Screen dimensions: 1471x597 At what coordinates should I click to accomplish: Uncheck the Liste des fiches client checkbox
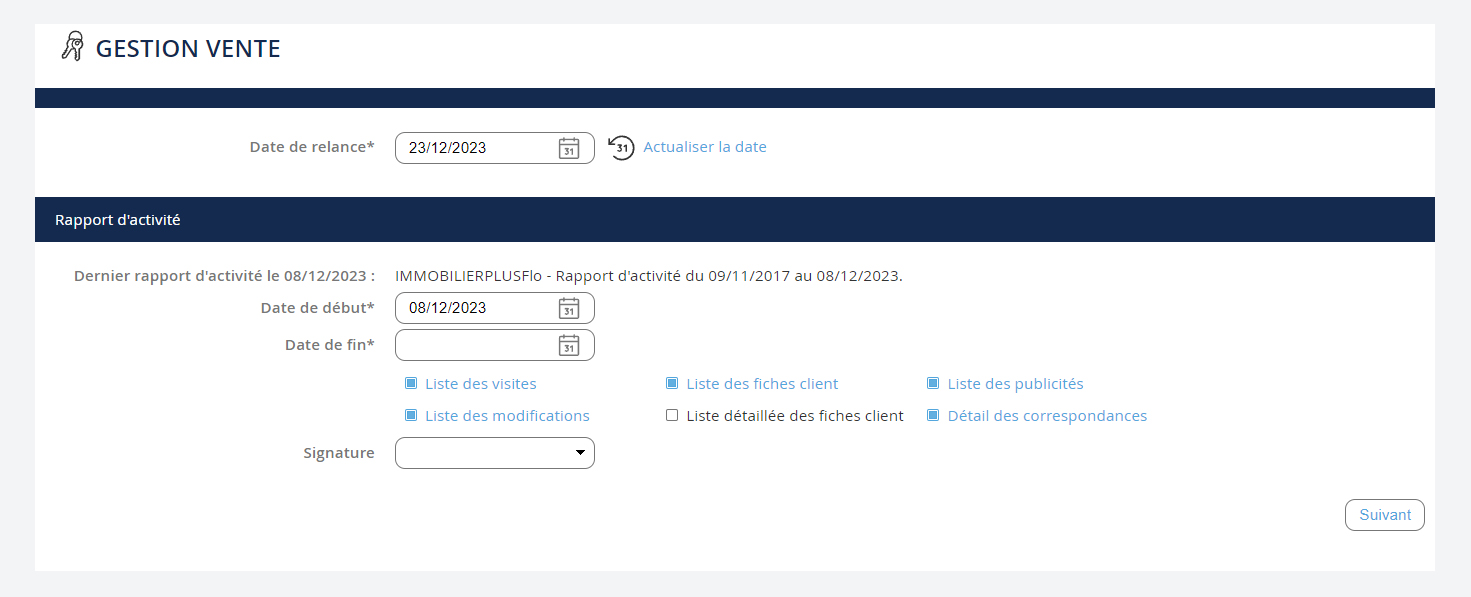click(672, 384)
